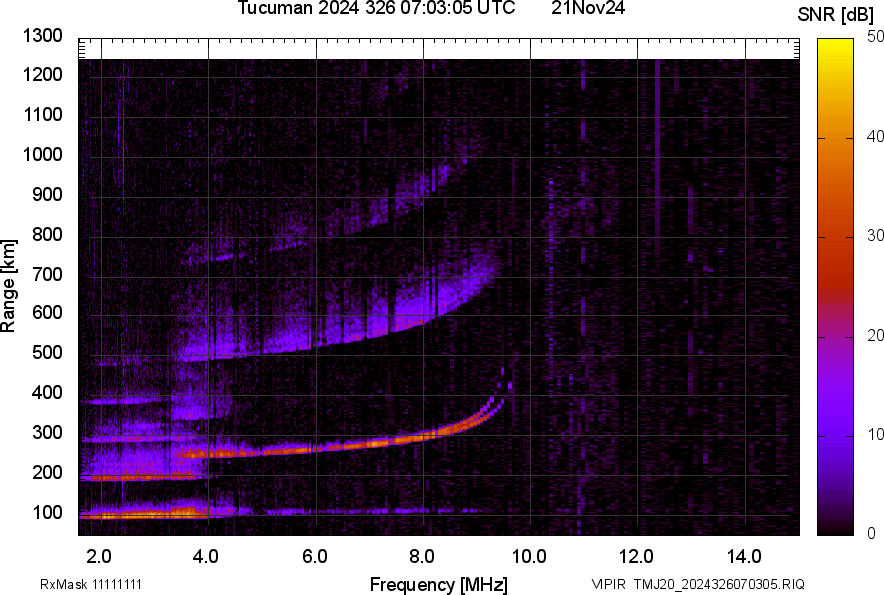Click the colorbar value "10"
Screen dimensions: 884x595
click(x=876, y=435)
